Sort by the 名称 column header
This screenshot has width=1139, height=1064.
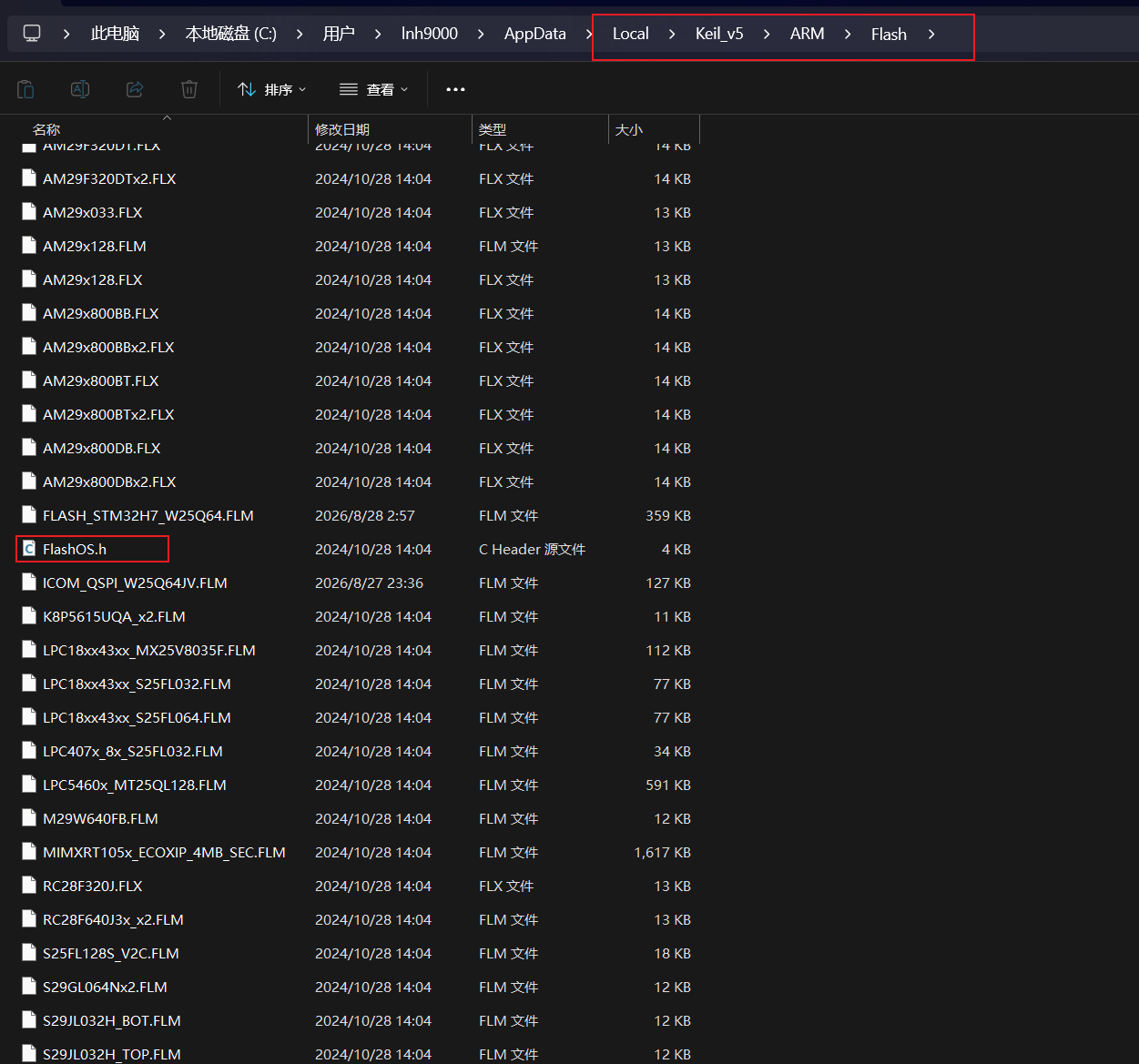[x=46, y=129]
